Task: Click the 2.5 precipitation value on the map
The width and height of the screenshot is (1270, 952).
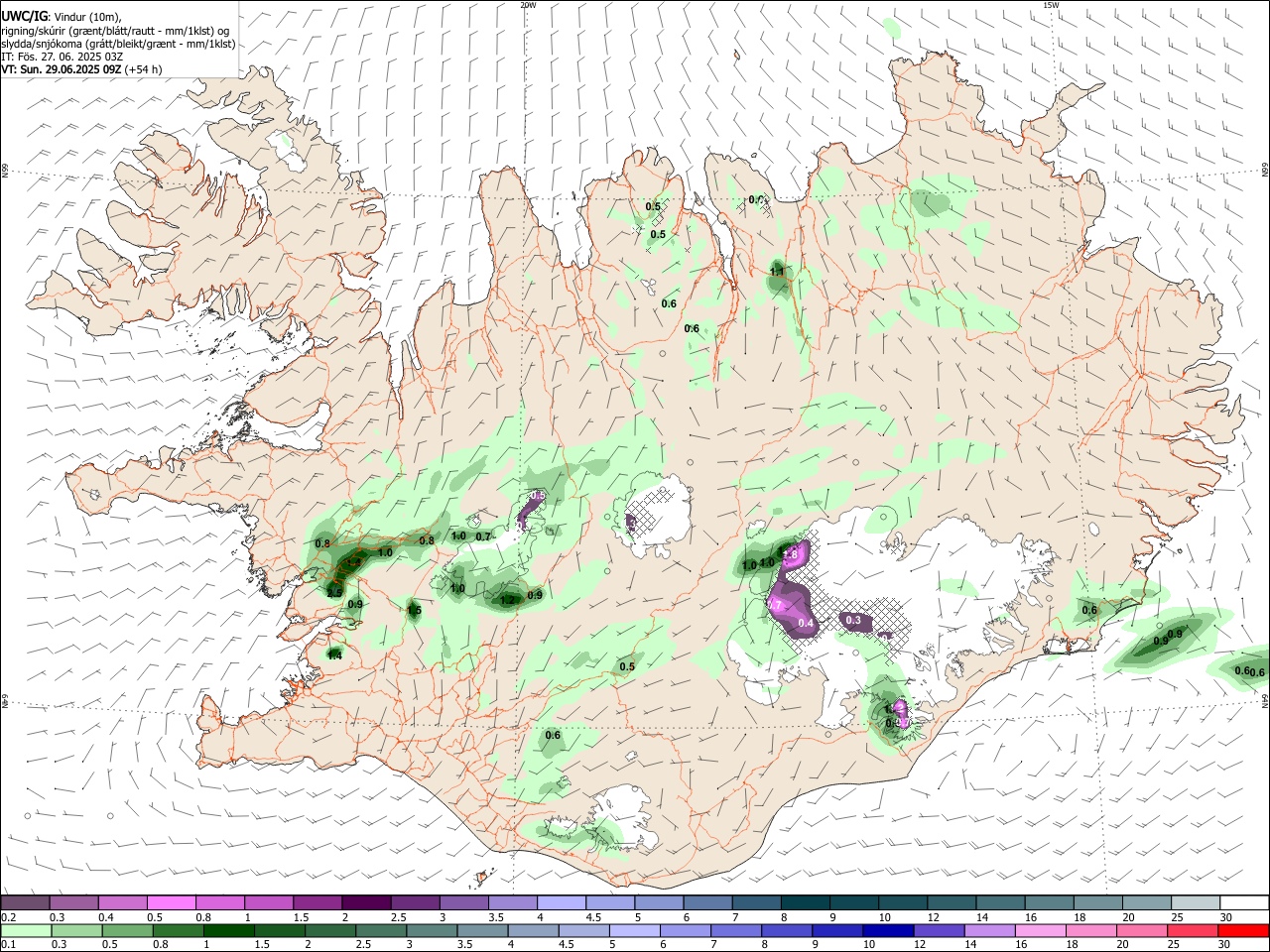Action: pyautogui.click(x=334, y=592)
